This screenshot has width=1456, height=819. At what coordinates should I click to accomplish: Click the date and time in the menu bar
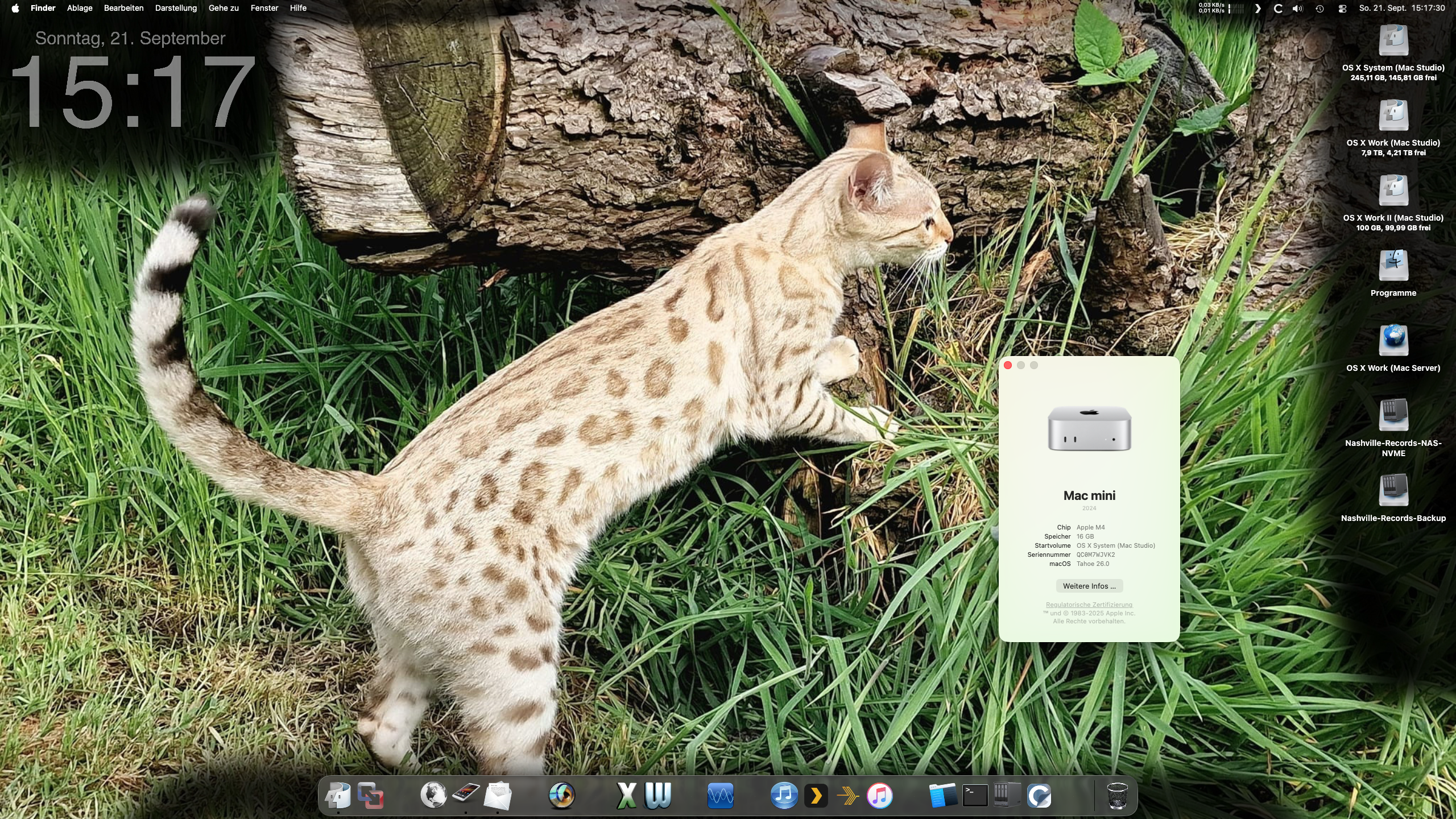point(1401,8)
